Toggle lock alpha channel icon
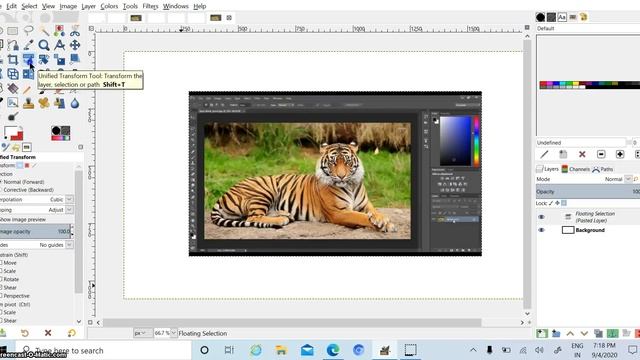640x360 pixels. 564,203
